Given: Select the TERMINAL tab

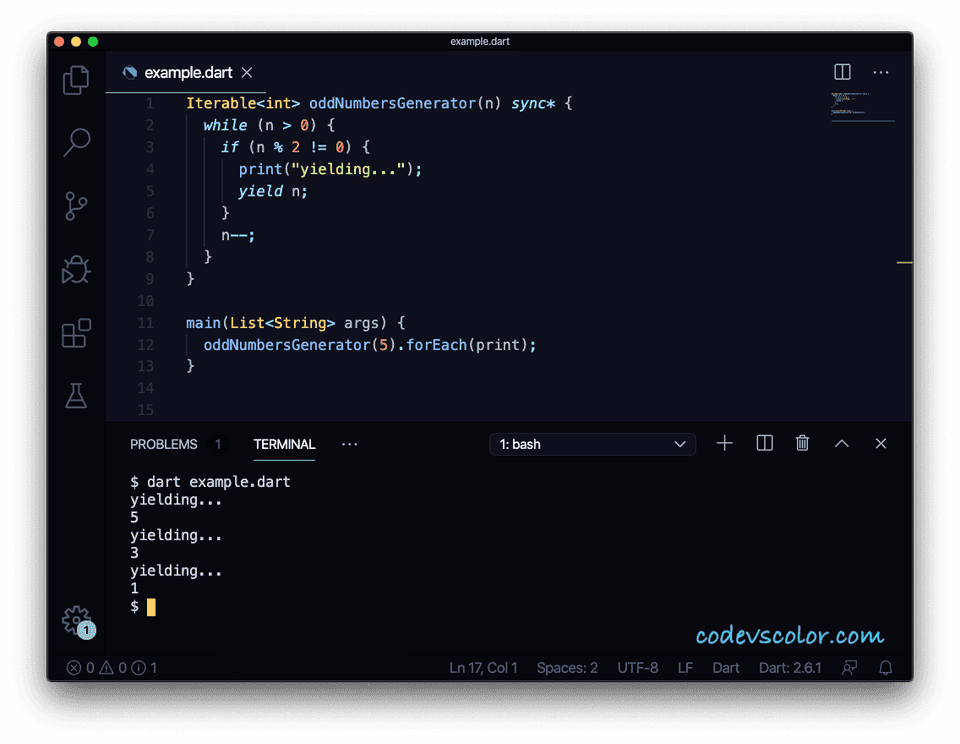Looking at the screenshot, I should point(284,444).
